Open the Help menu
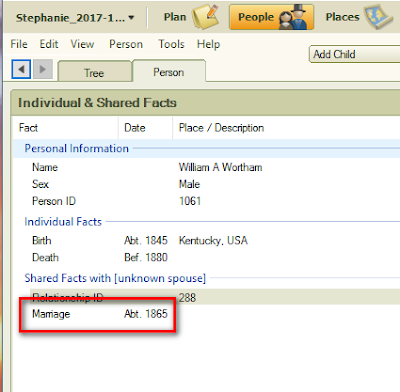The height and width of the screenshot is (392, 400). point(208,44)
